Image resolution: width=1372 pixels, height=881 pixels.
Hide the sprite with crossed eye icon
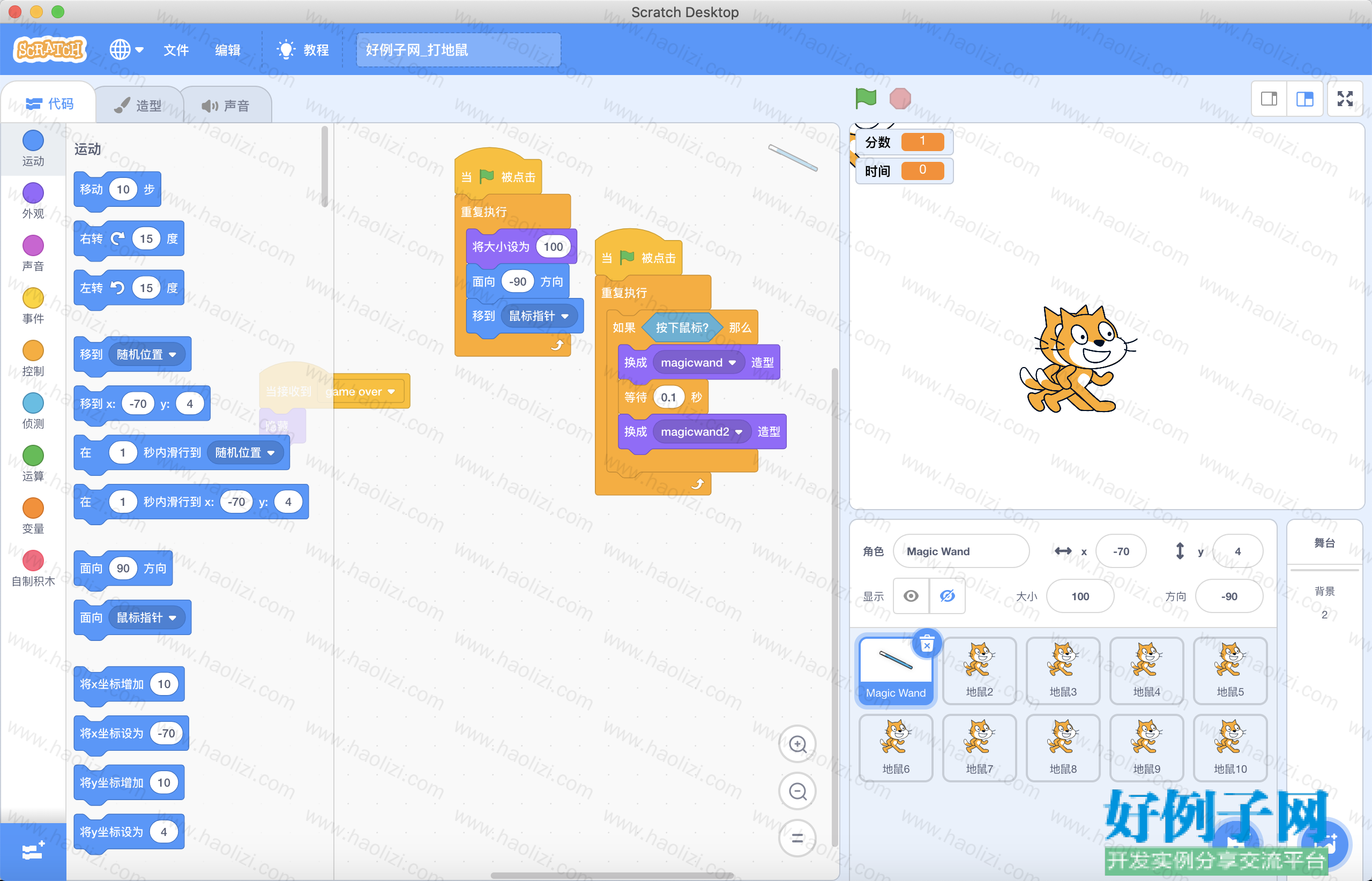pos(948,596)
